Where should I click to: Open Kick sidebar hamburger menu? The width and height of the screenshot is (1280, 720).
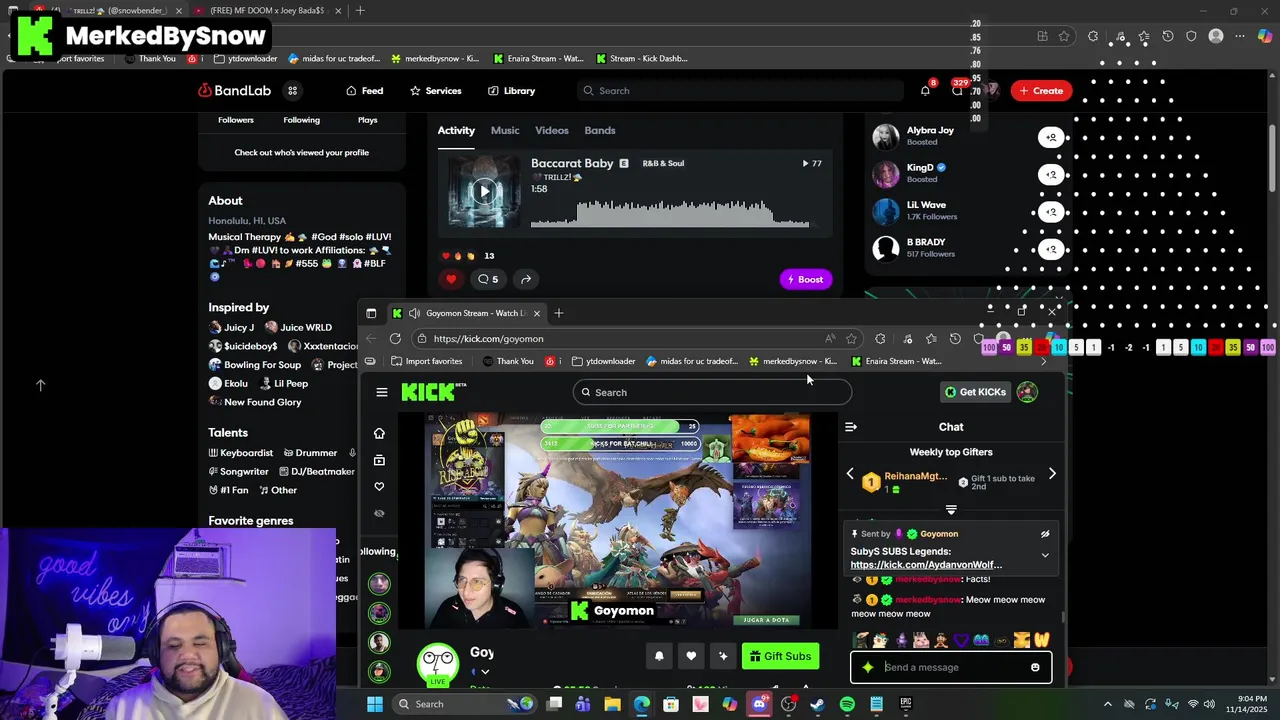pyautogui.click(x=381, y=392)
